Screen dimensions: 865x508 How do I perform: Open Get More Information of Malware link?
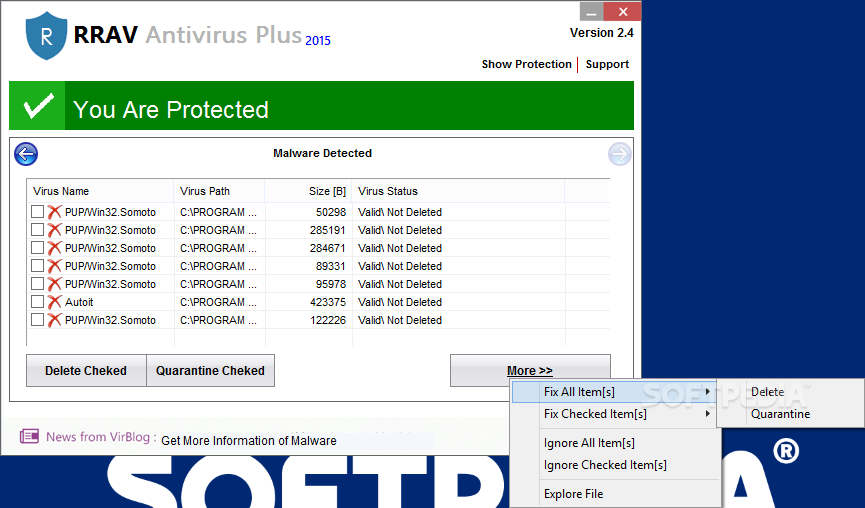pyautogui.click(x=249, y=441)
